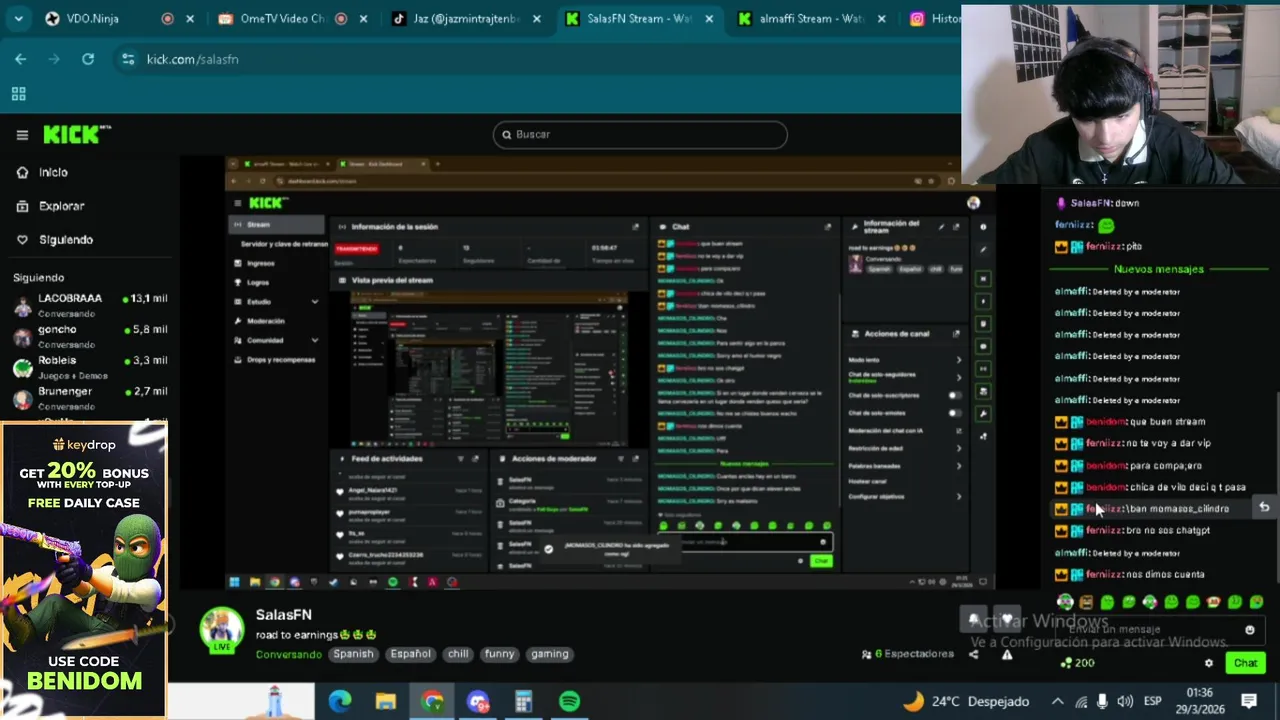Screen dimensions: 1280x720
Task: Expand the hidden system tray icons chevron
Action: pos(1058,701)
